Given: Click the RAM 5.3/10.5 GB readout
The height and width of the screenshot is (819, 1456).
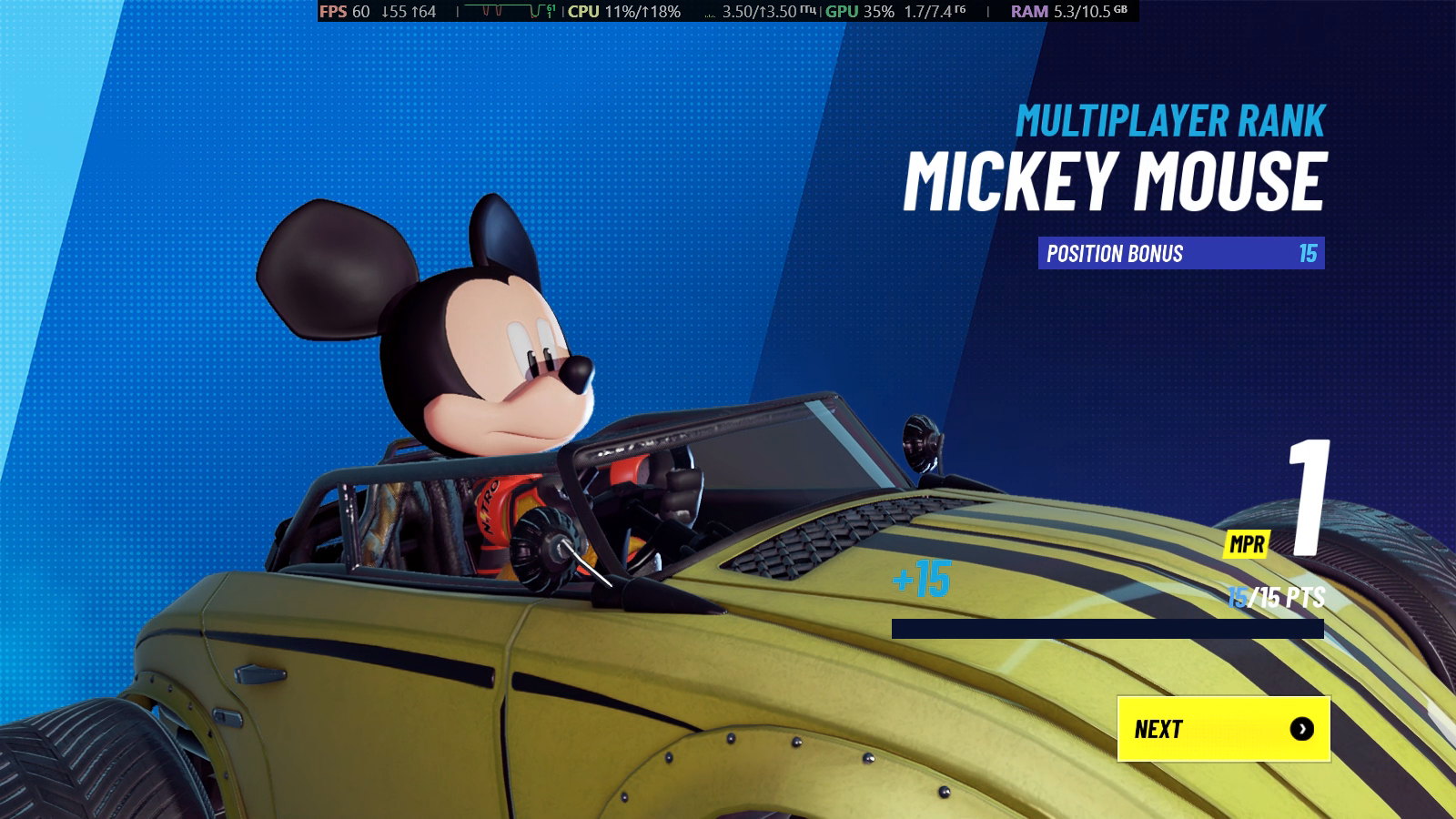Looking at the screenshot, I should [1069, 12].
